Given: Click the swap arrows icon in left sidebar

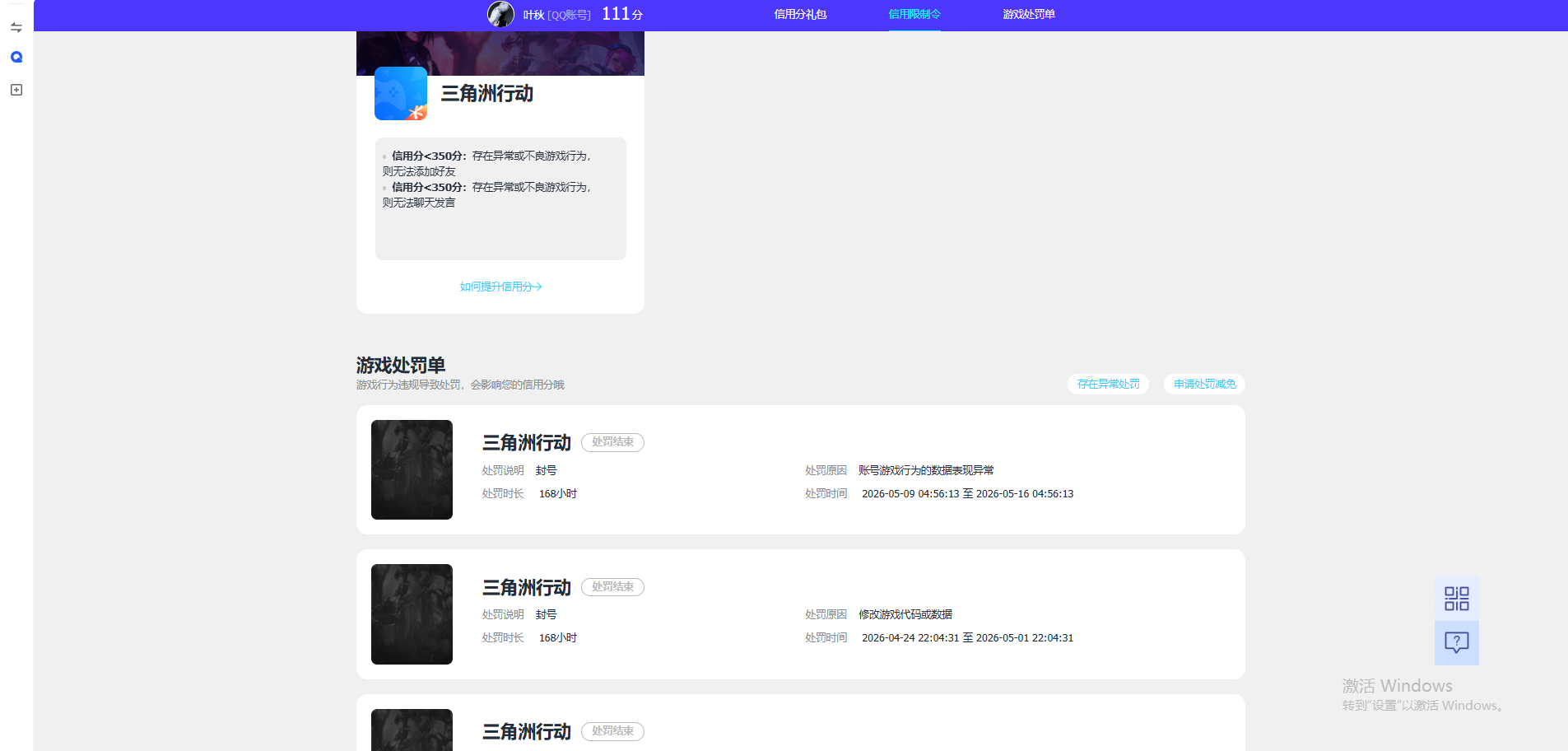Looking at the screenshot, I should 16,27.
